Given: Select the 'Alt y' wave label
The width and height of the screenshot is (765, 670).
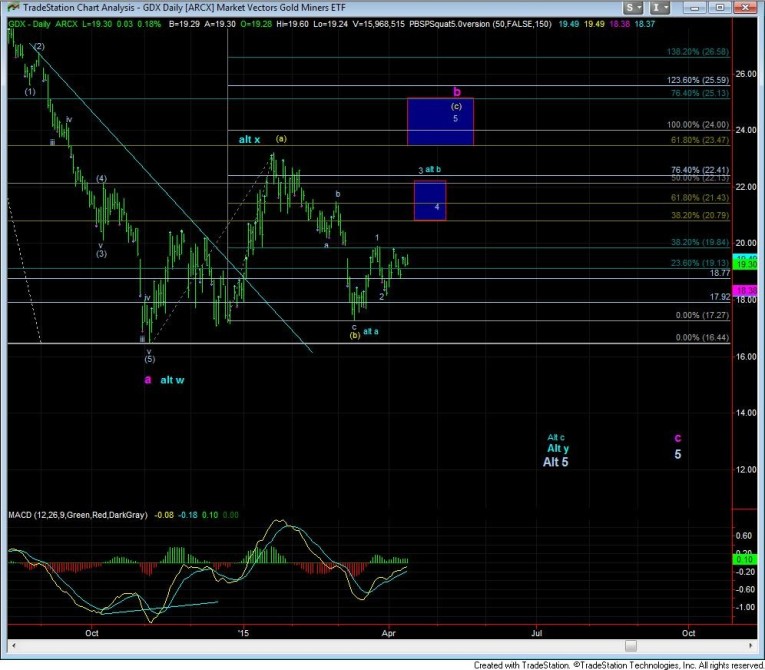Looking at the screenshot, I should pyautogui.click(x=558, y=448).
